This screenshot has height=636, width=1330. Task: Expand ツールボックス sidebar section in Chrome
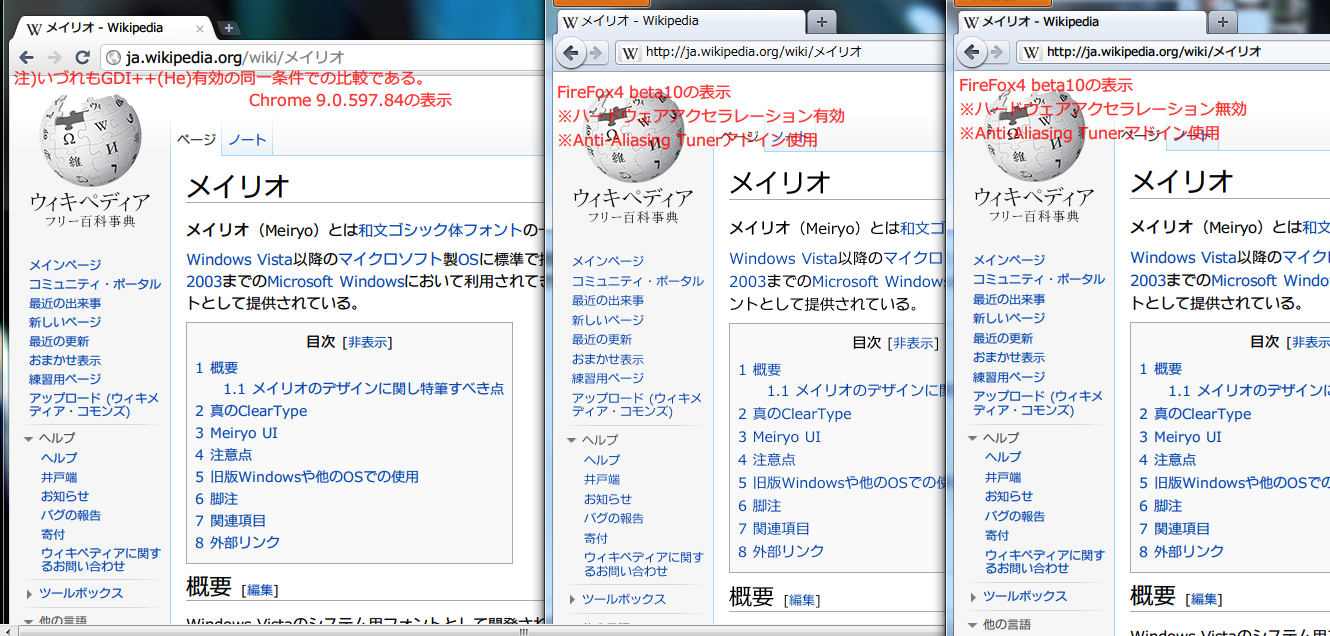75,593
